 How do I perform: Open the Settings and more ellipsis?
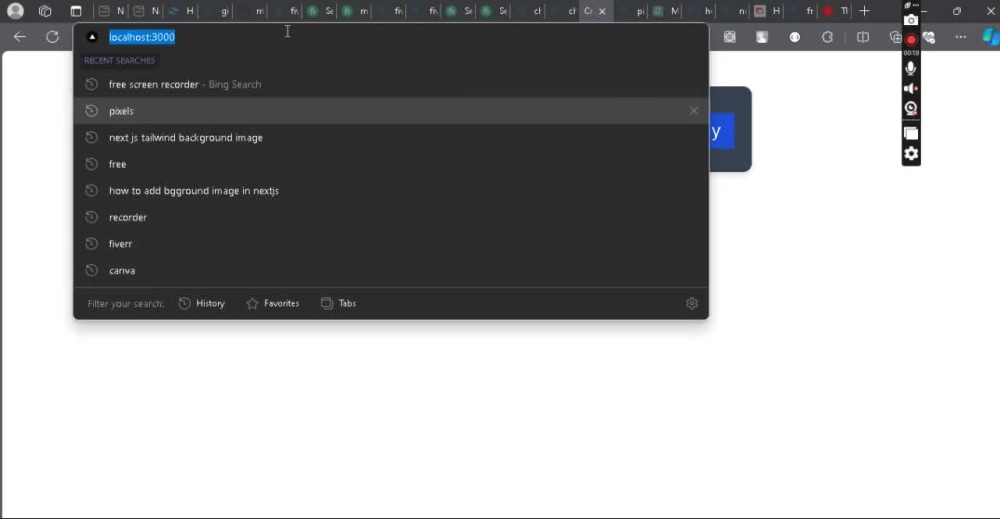click(960, 37)
